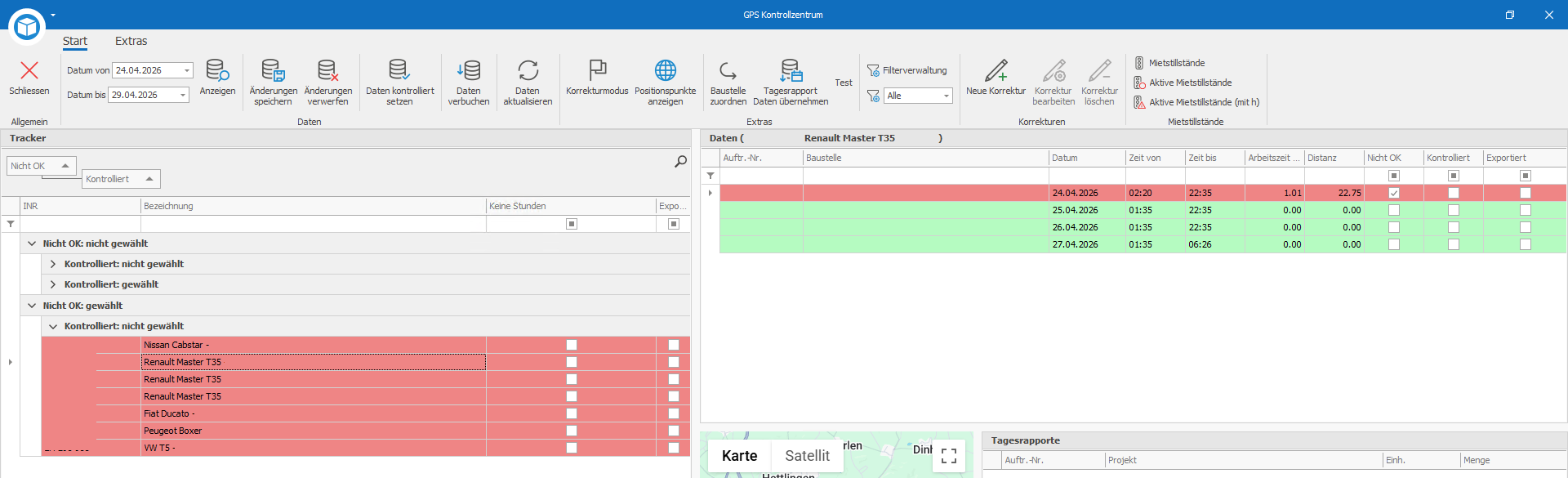Switch the map to Karte view
Screen dimensions: 1568x478
pyautogui.click(x=739, y=456)
